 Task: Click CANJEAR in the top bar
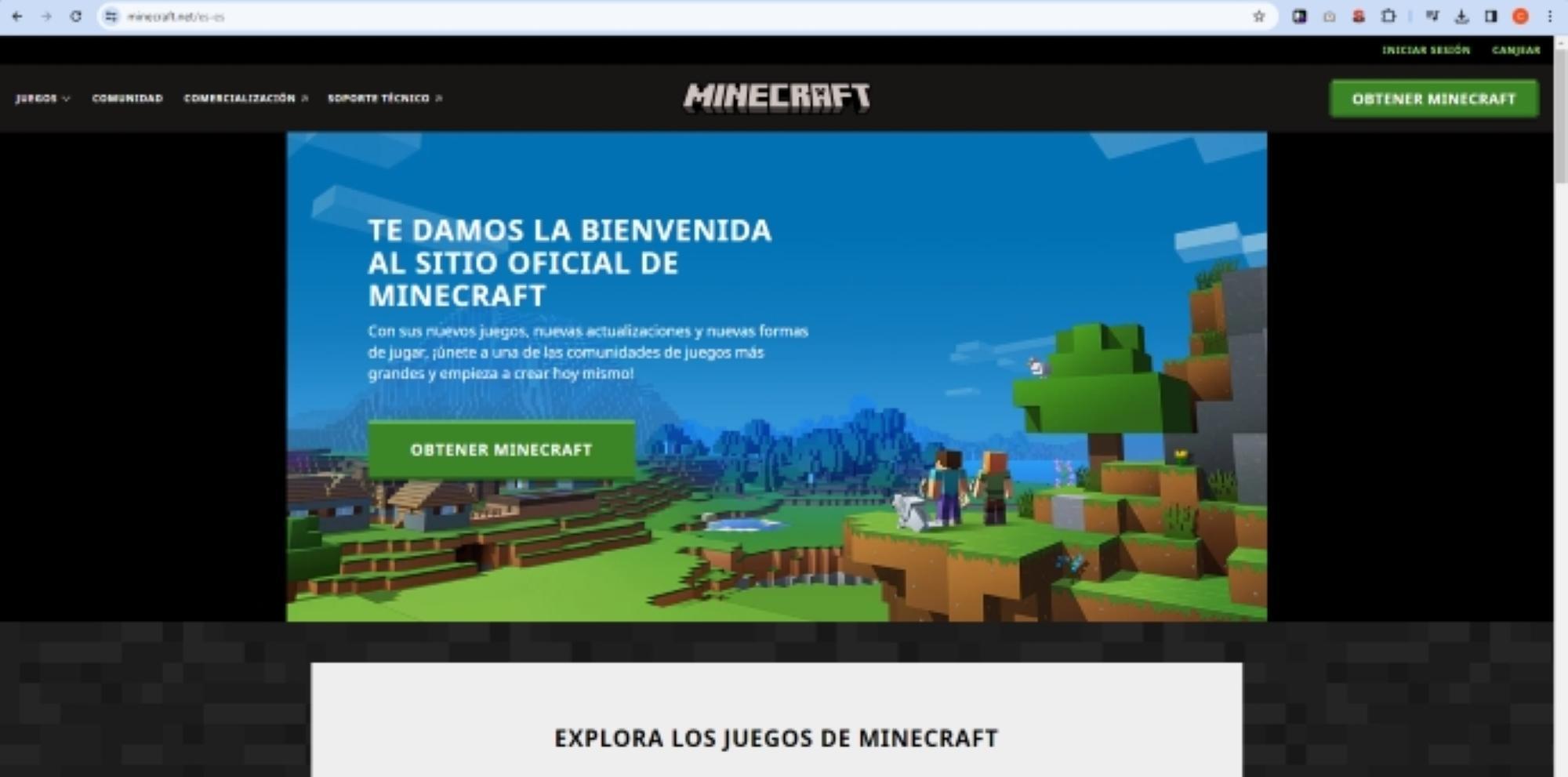click(x=1515, y=49)
